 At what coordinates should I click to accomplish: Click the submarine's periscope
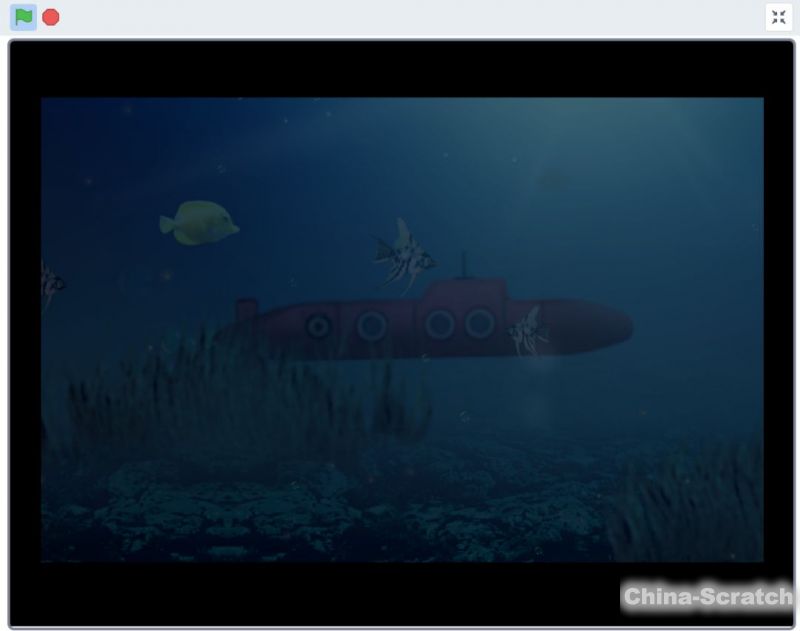point(462,266)
